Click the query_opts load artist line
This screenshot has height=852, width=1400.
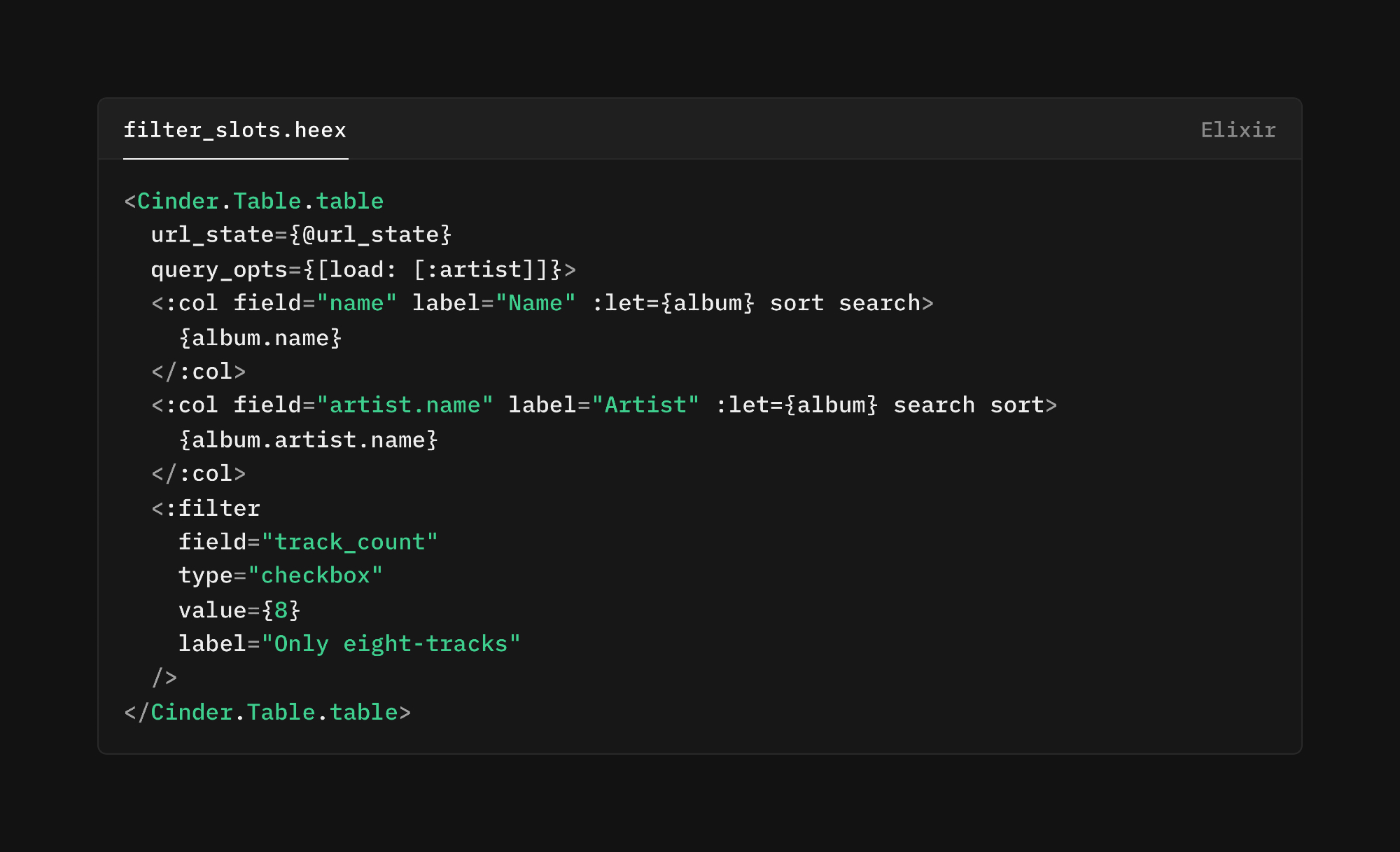363,270
